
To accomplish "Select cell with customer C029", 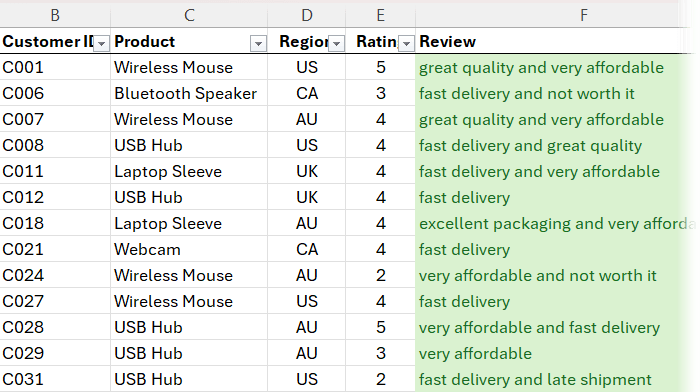I will tap(55, 353).
